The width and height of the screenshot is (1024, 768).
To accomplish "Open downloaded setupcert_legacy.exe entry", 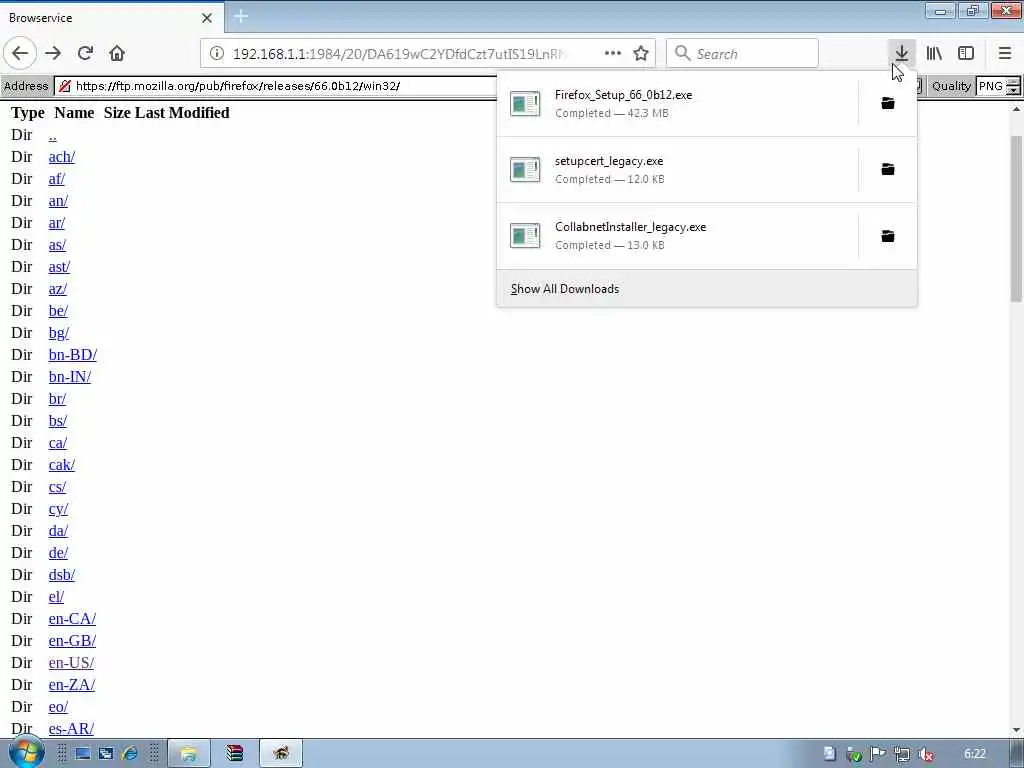I will click(677, 169).
